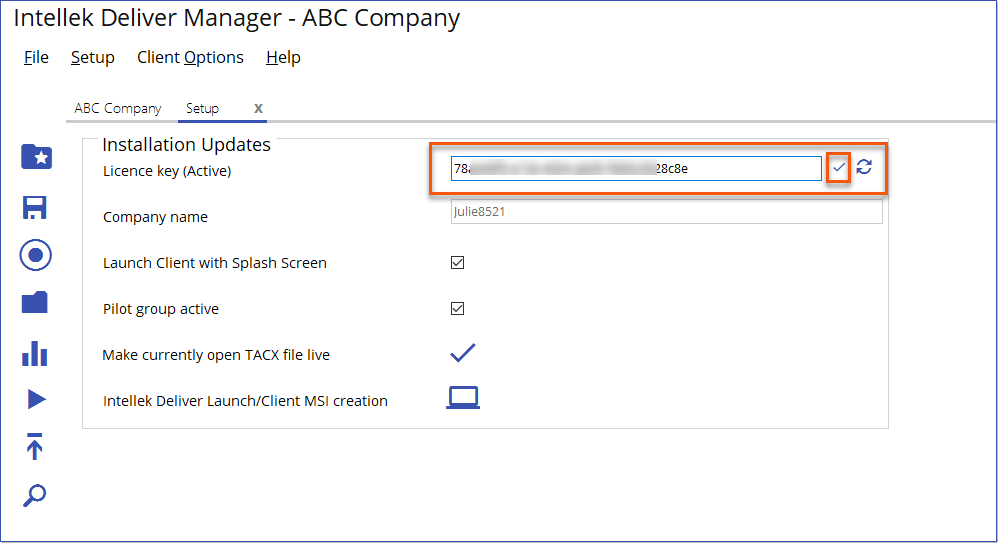Open the File menu

[36, 57]
